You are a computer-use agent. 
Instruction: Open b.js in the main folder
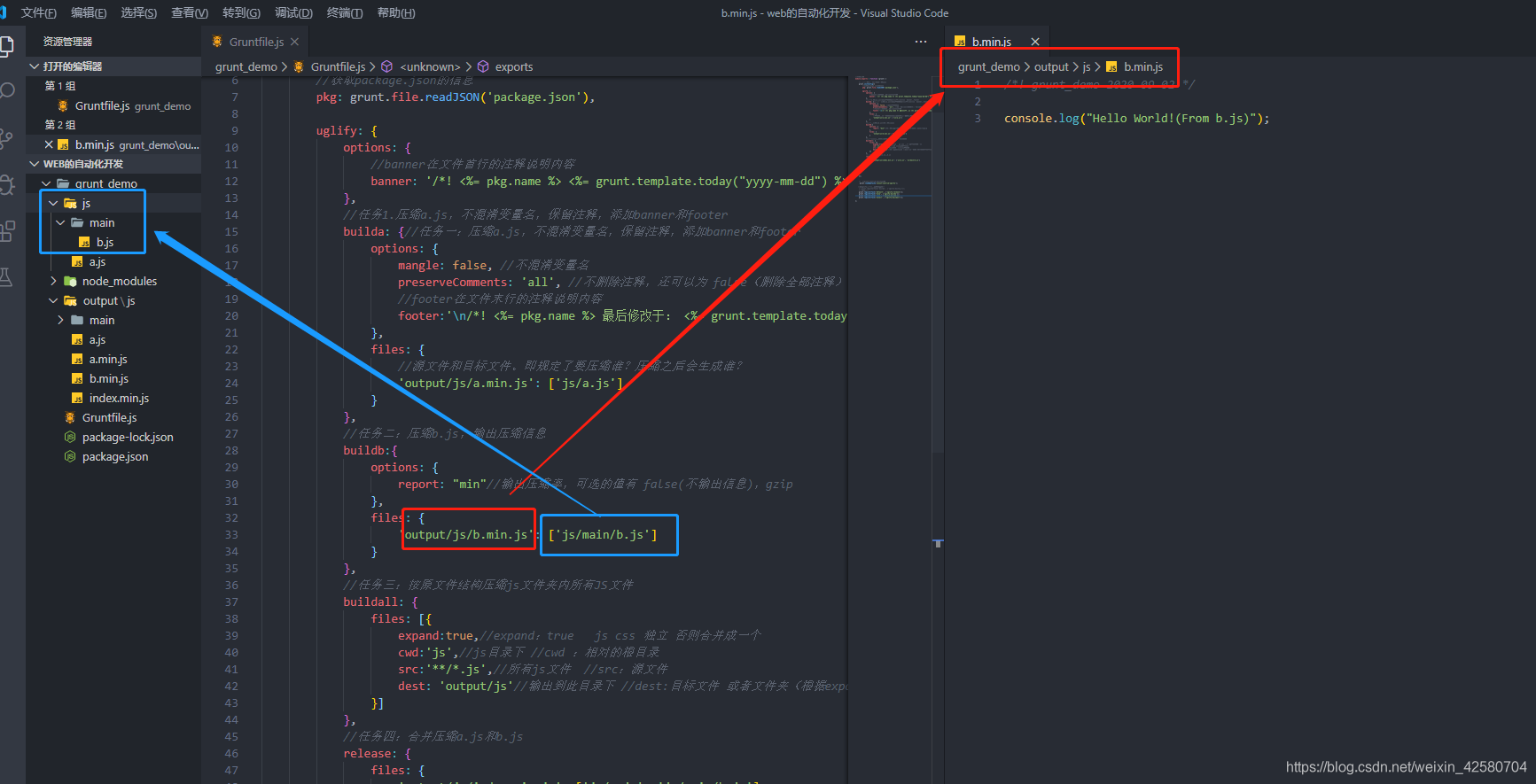105,242
